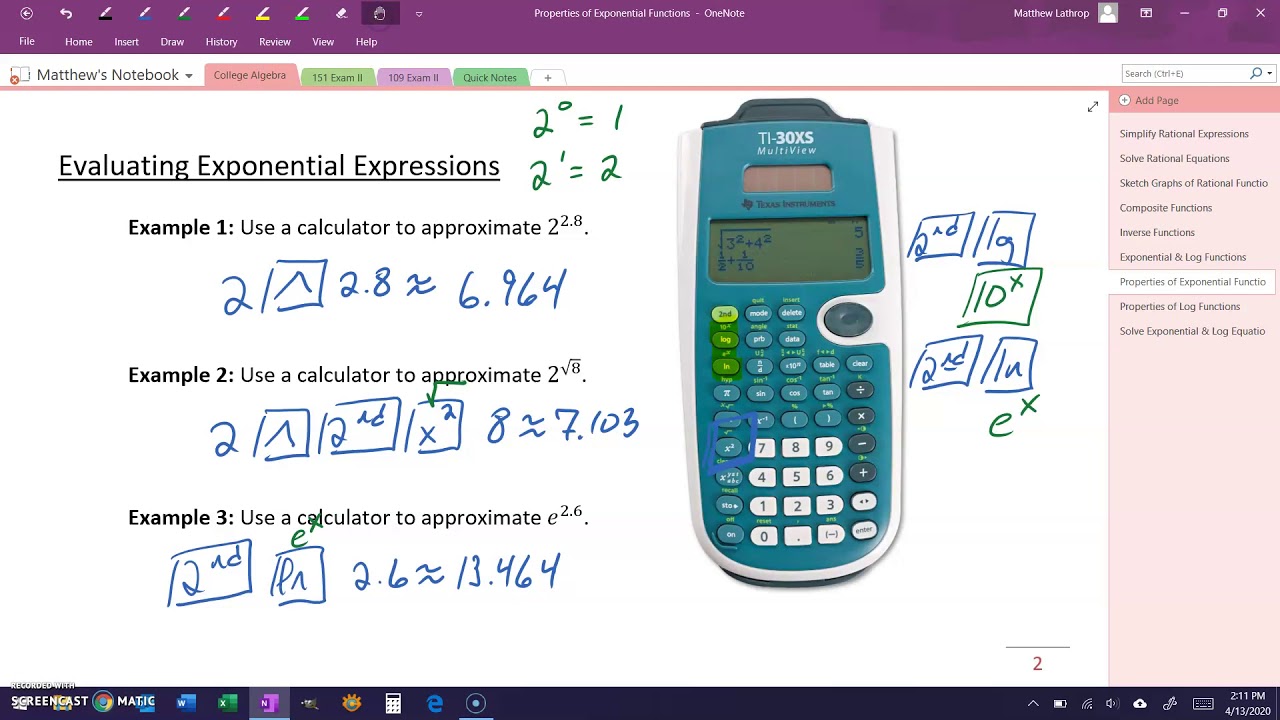Click the Evaluating Exponential Expressions page title
This screenshot has height=720, width=1280.
279,166
